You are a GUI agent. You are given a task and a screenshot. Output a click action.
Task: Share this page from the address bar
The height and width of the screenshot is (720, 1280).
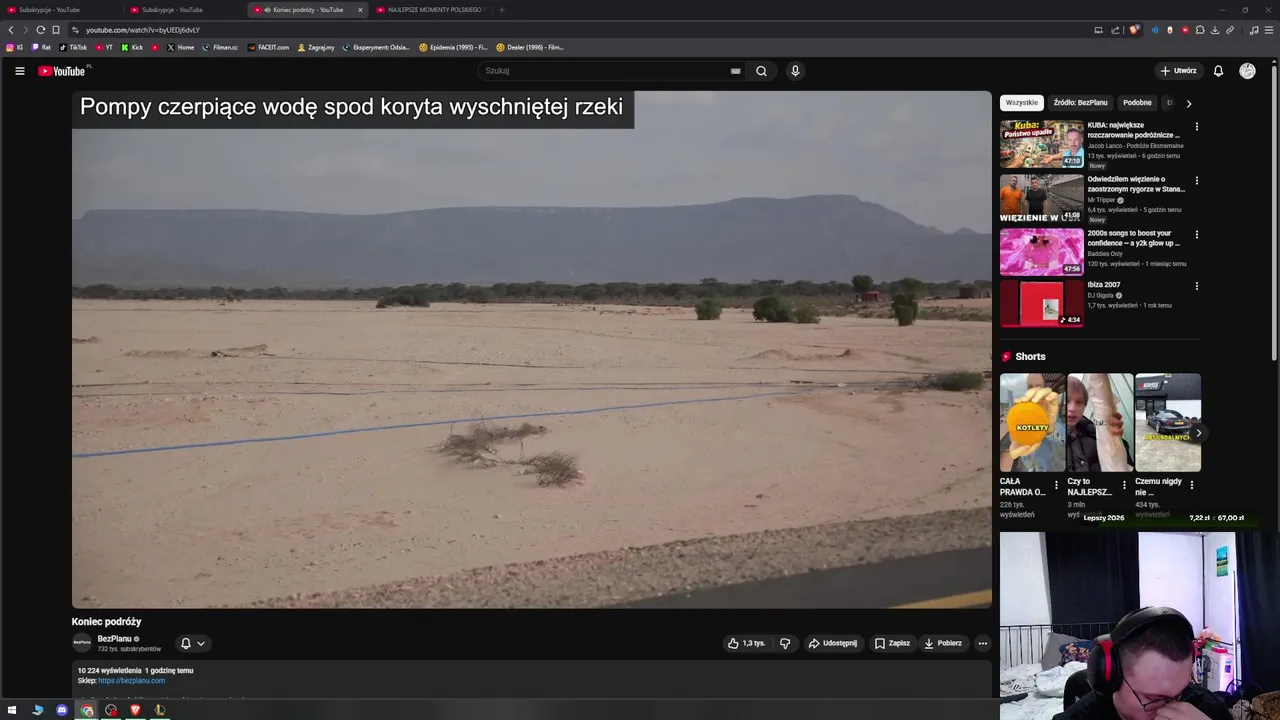pos(1115,30)
